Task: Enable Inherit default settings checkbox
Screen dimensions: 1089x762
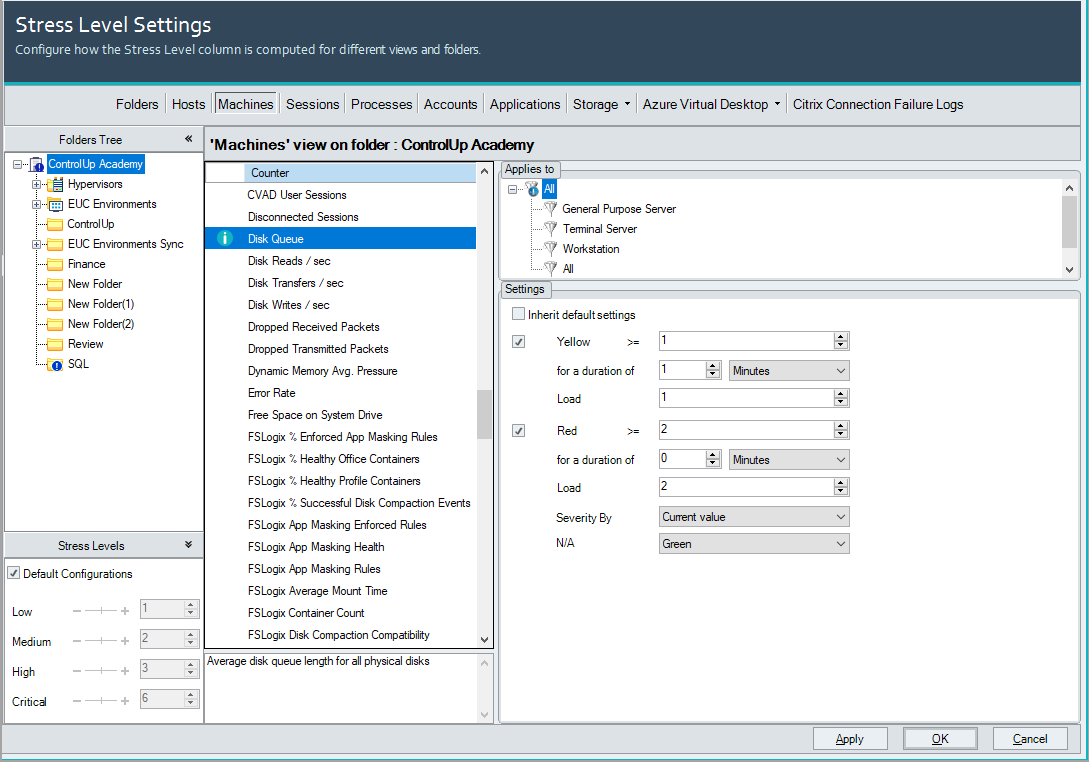Action: [x=518, y=315]
